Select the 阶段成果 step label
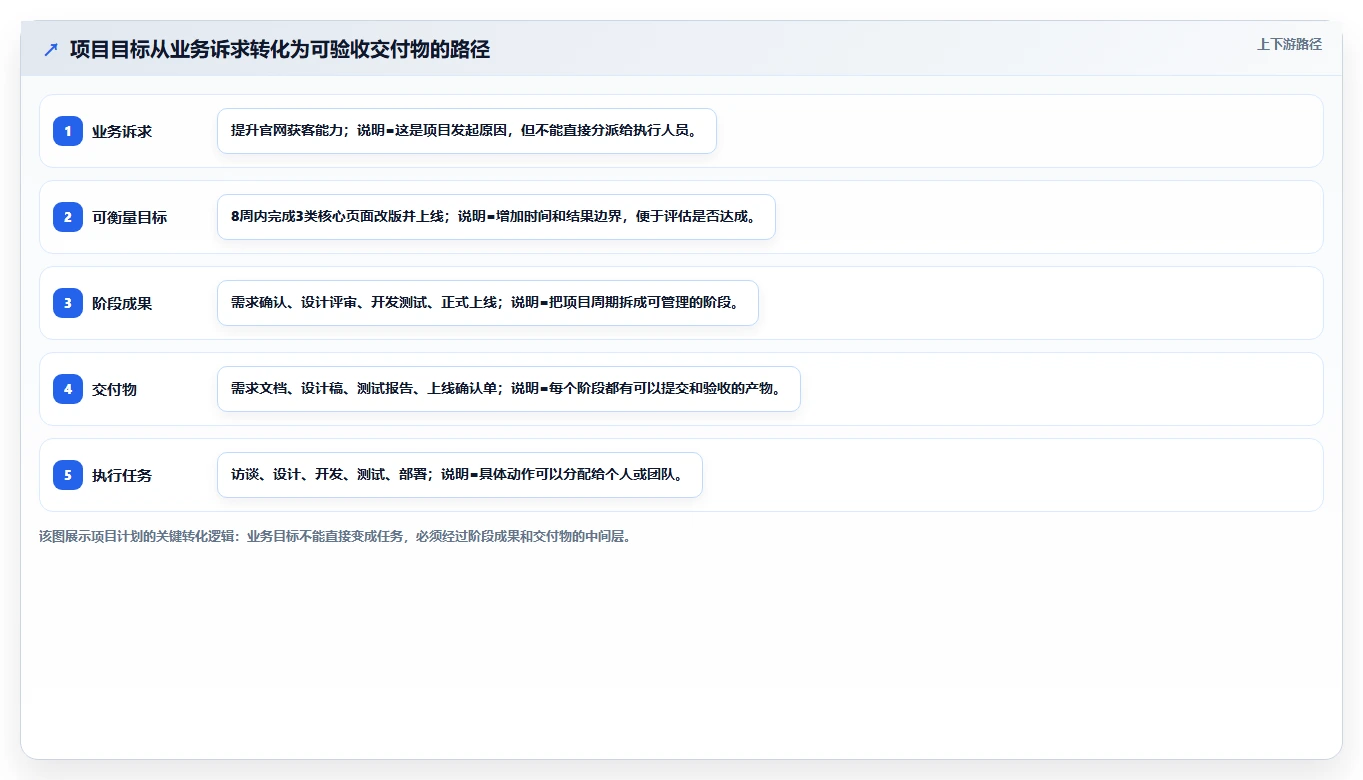 (x=122, y=303)
